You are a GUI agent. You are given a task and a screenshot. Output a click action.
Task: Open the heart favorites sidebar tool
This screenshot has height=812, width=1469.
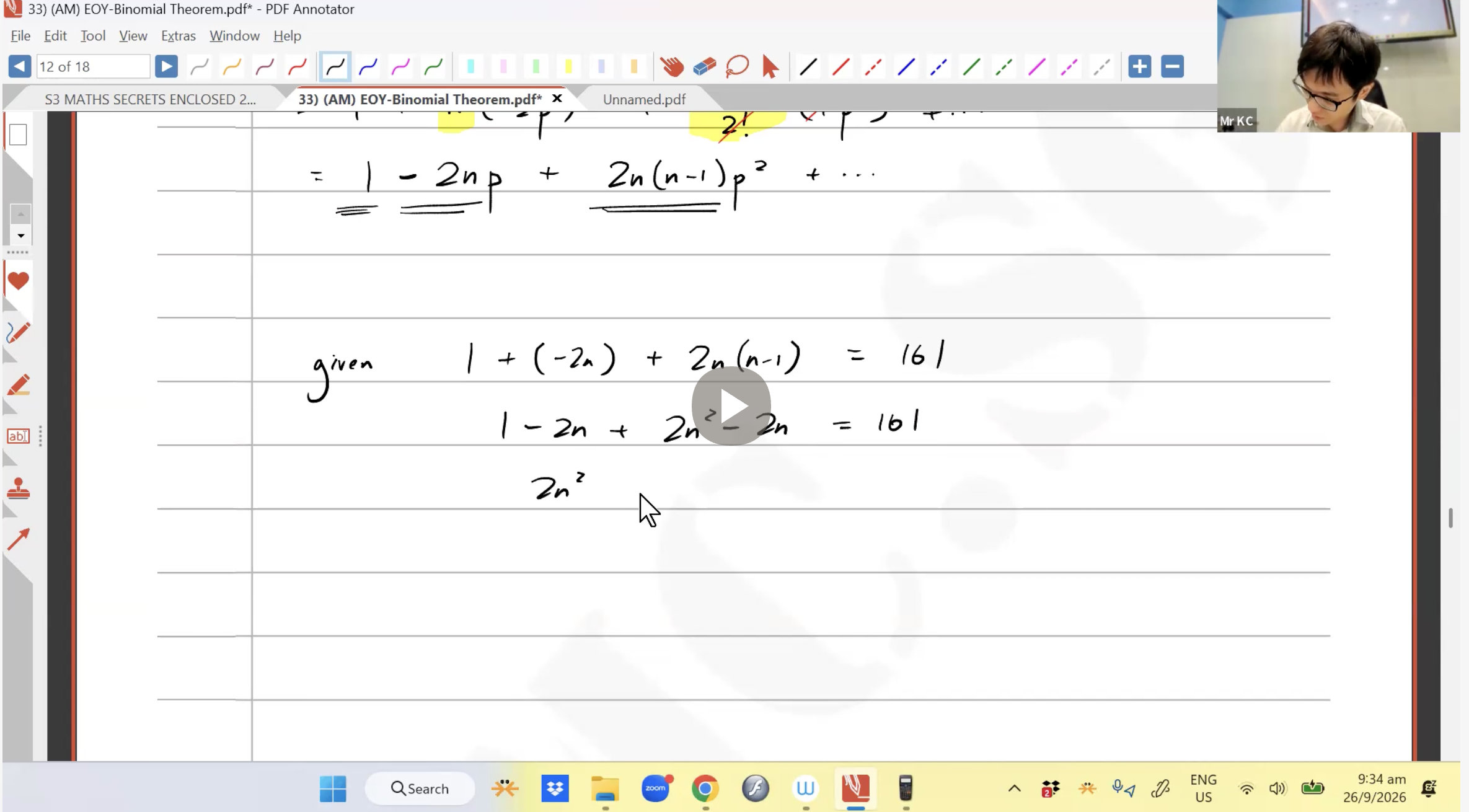[x=18, y=281]
